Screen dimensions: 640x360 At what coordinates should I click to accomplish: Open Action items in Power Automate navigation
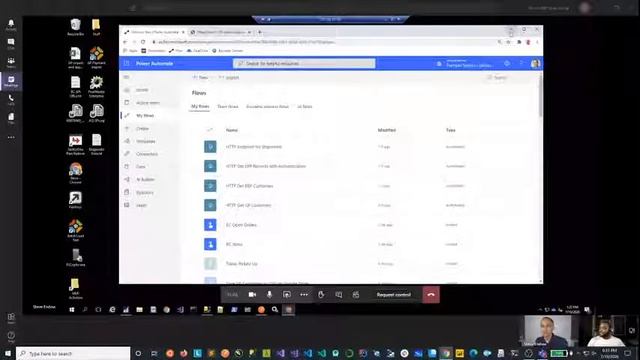click(149, 103)
